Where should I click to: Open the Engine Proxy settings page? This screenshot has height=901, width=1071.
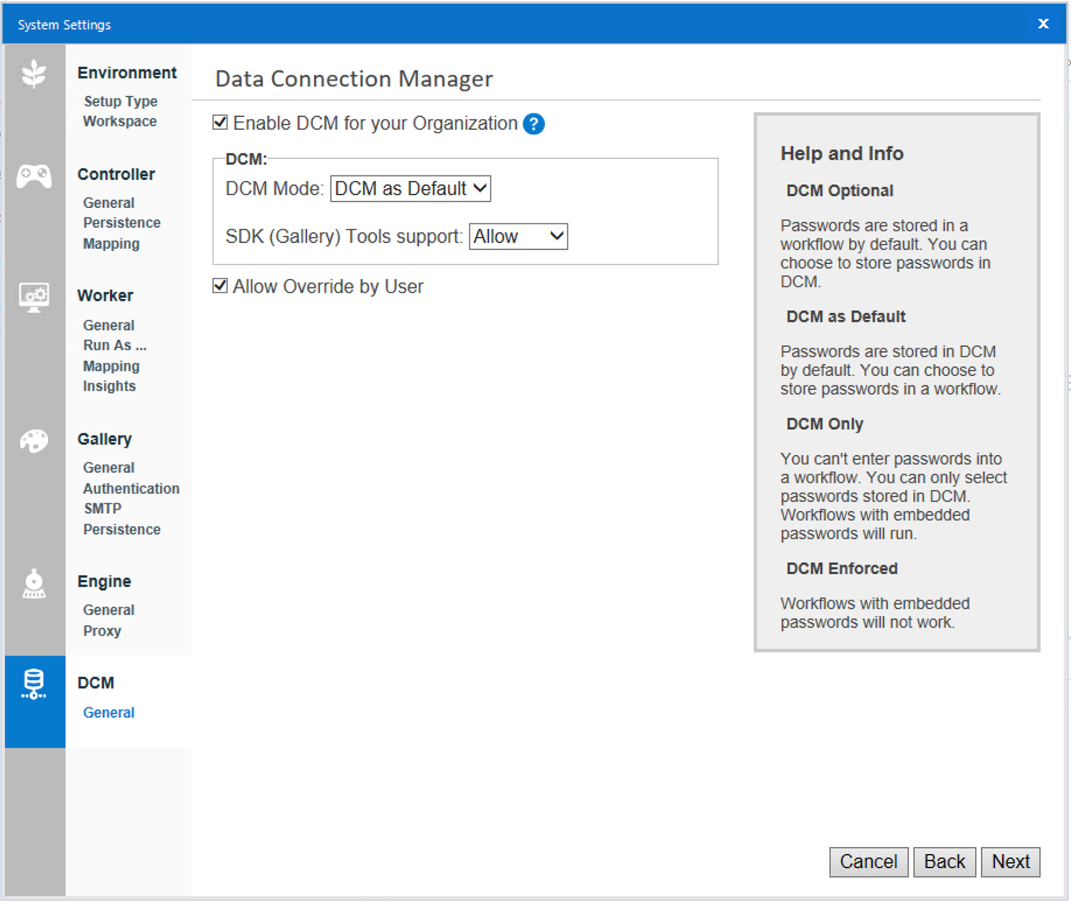pyautogui.click(x=101, y=631)
